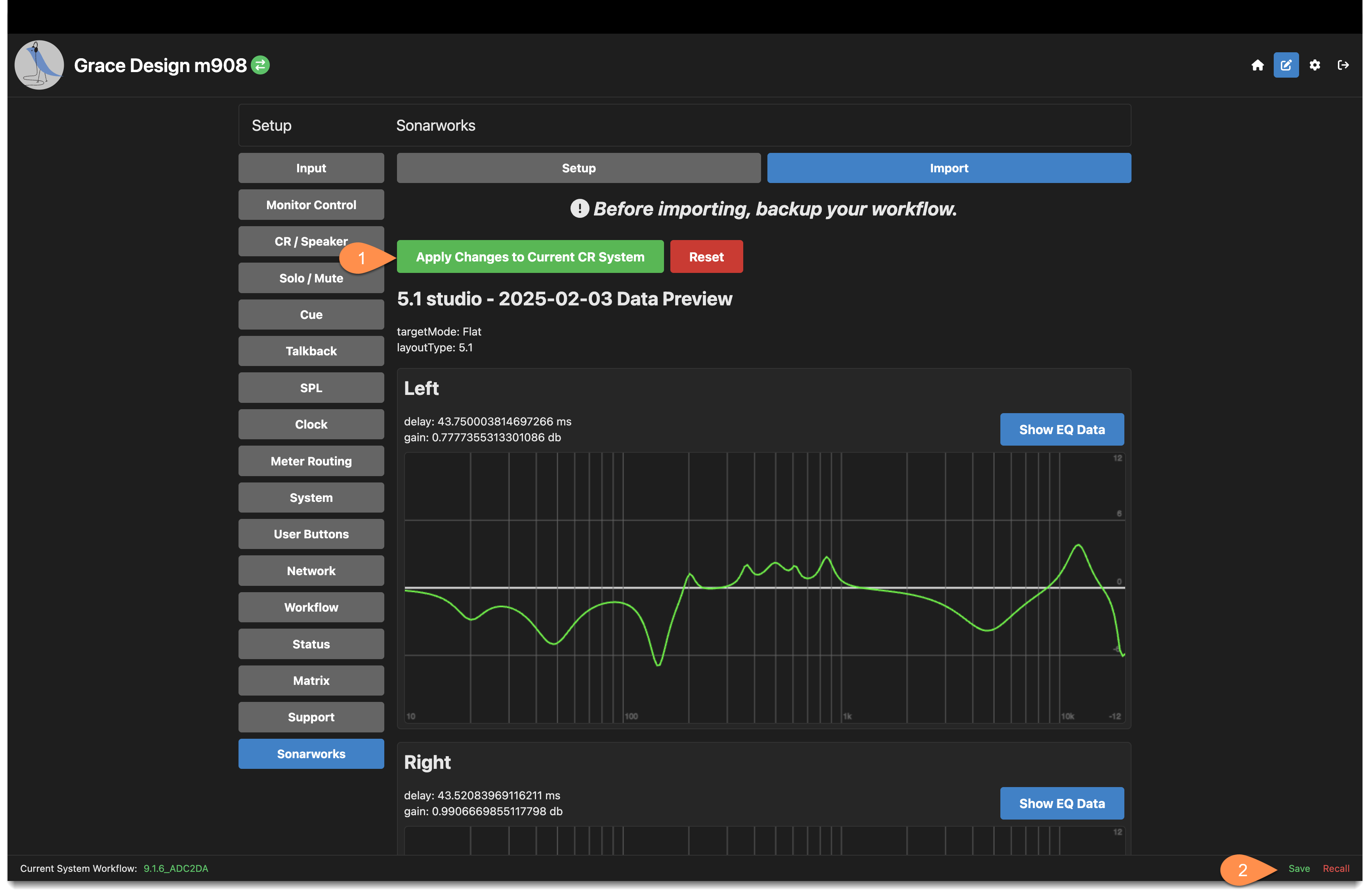Open Solo / Mute settings
This screenshot has height=896, width=1370.
point(311,278)
